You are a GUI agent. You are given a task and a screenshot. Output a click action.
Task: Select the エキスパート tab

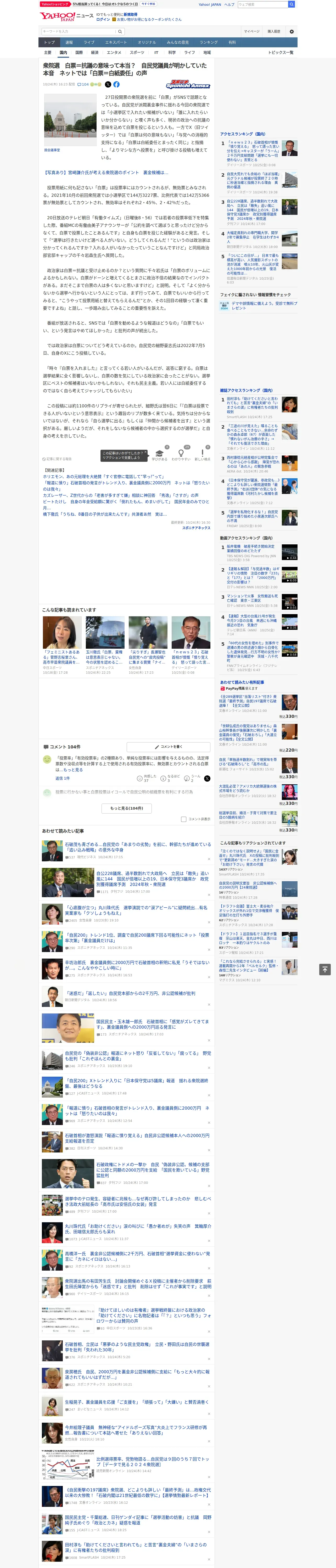(x=116, y=43)
